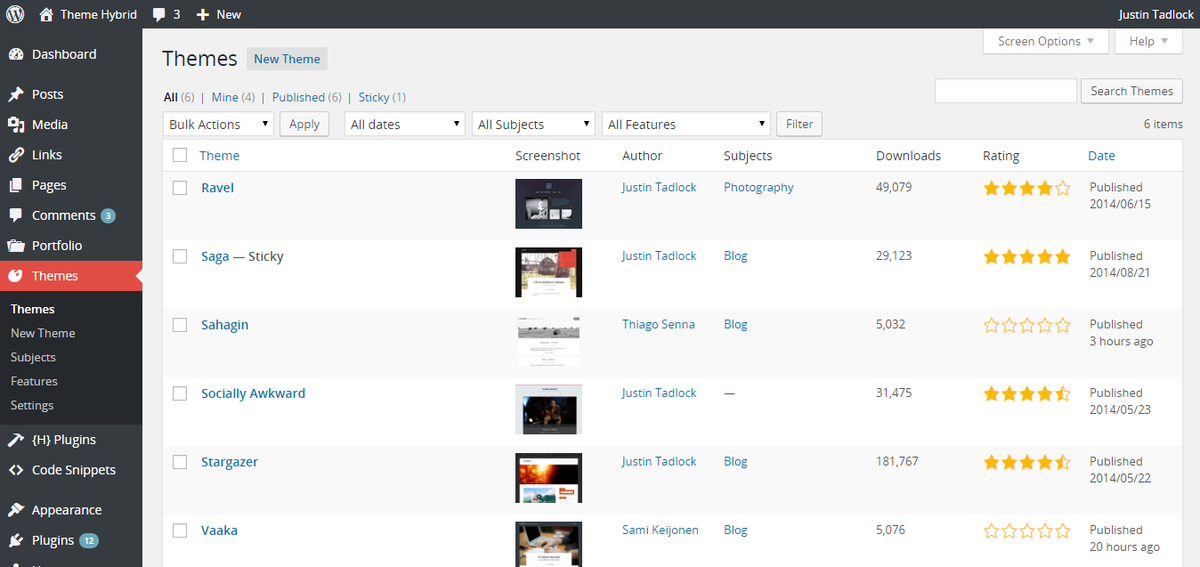Image resolution: width=1200 pixels, height=567 pixels.
Task: Filter the list to Sticky themes
Action: pos(374,97)
